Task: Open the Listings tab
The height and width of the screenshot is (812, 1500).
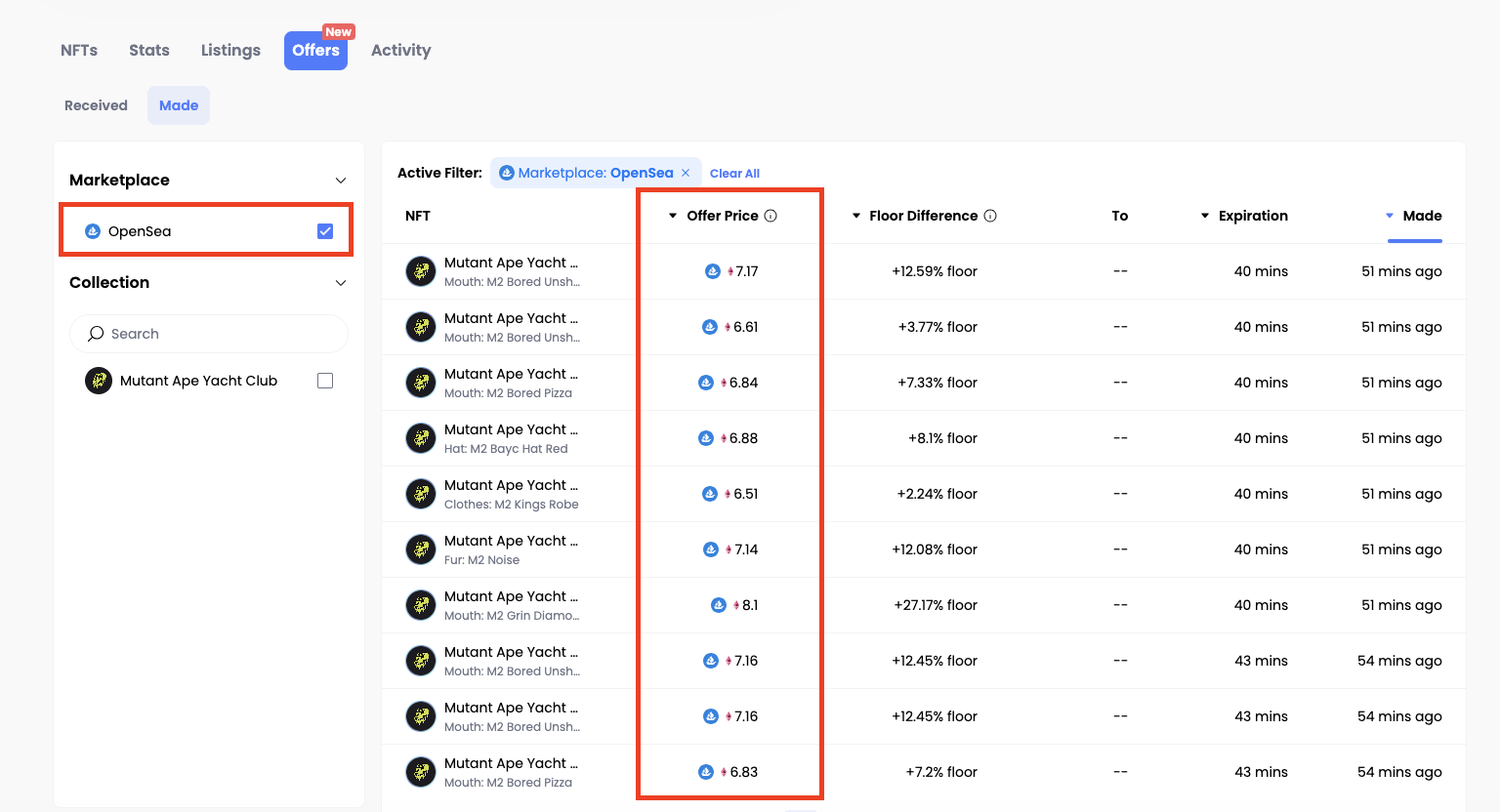Action: [230, 50]
